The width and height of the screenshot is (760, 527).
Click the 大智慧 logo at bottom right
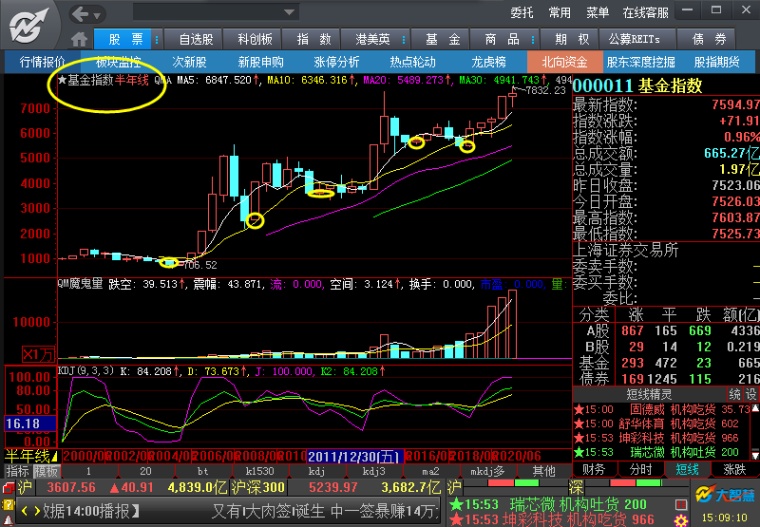coord(725,495)
